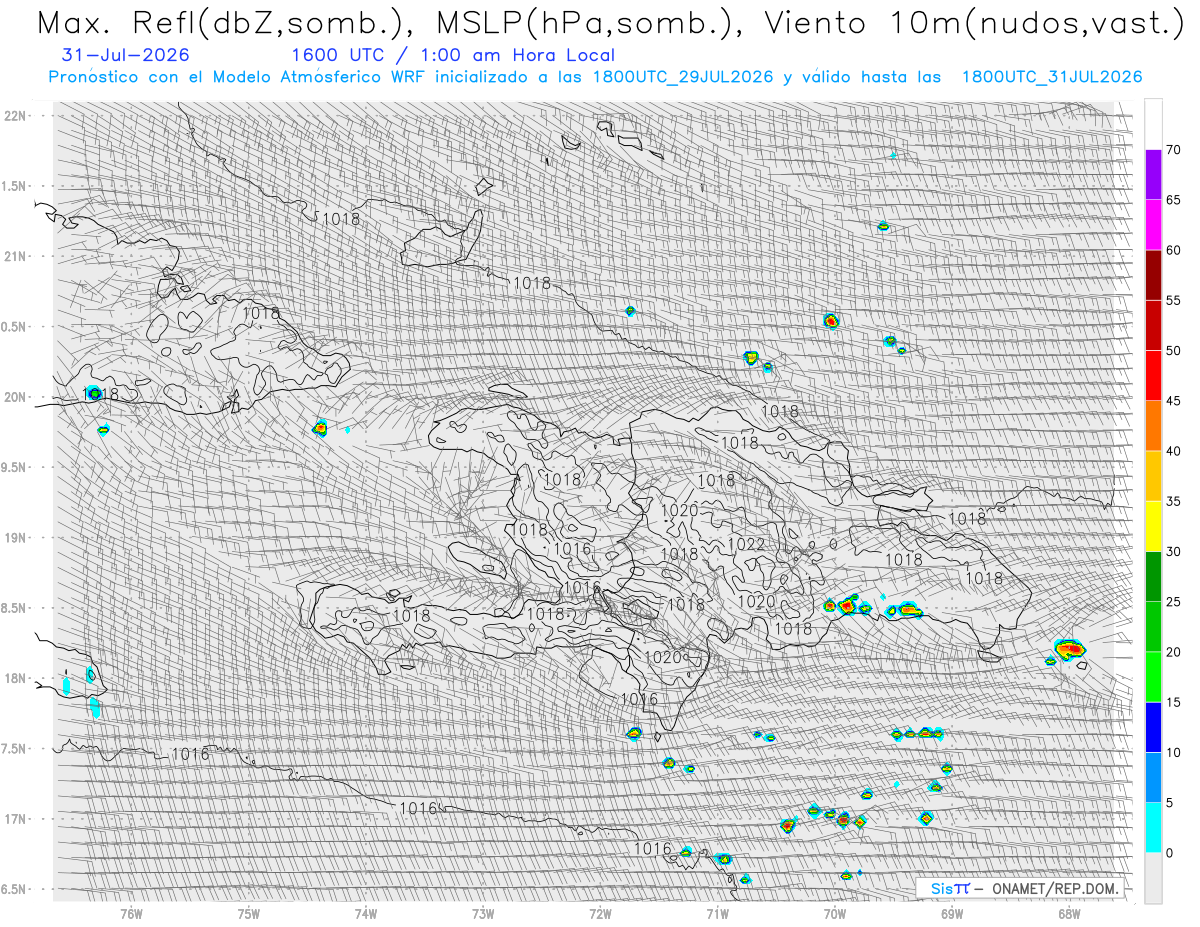Click the colorbar label 70
This screenshot has width=1200, height=927.
(x=1174, y=150)
